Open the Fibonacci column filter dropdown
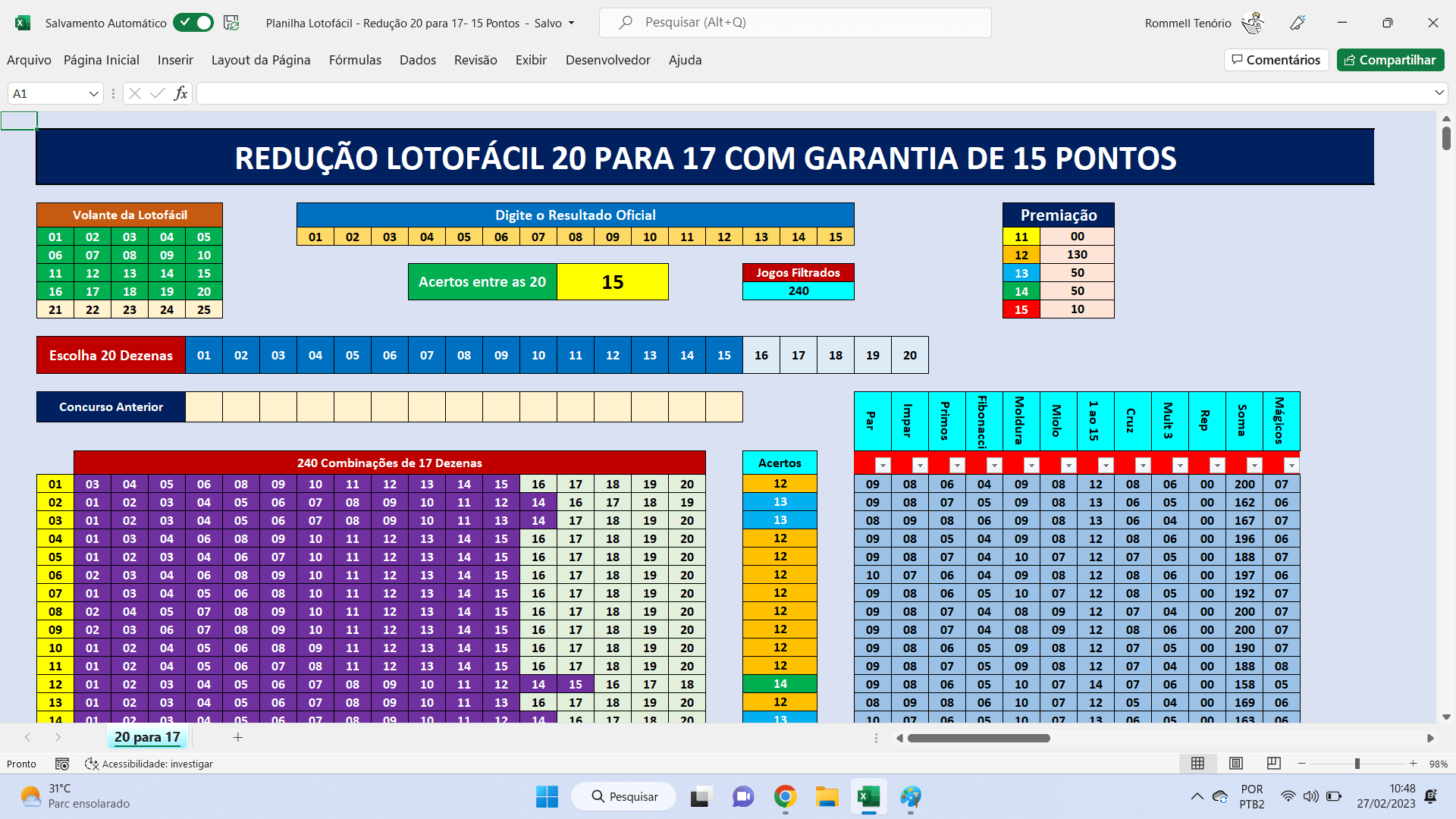The height and width of the screenshot is (819, 1456). click(994, 465)
